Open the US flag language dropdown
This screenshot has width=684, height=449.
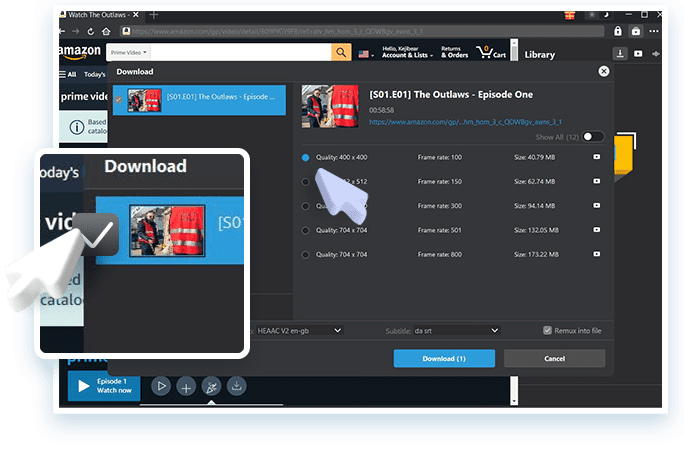point(366,54)
